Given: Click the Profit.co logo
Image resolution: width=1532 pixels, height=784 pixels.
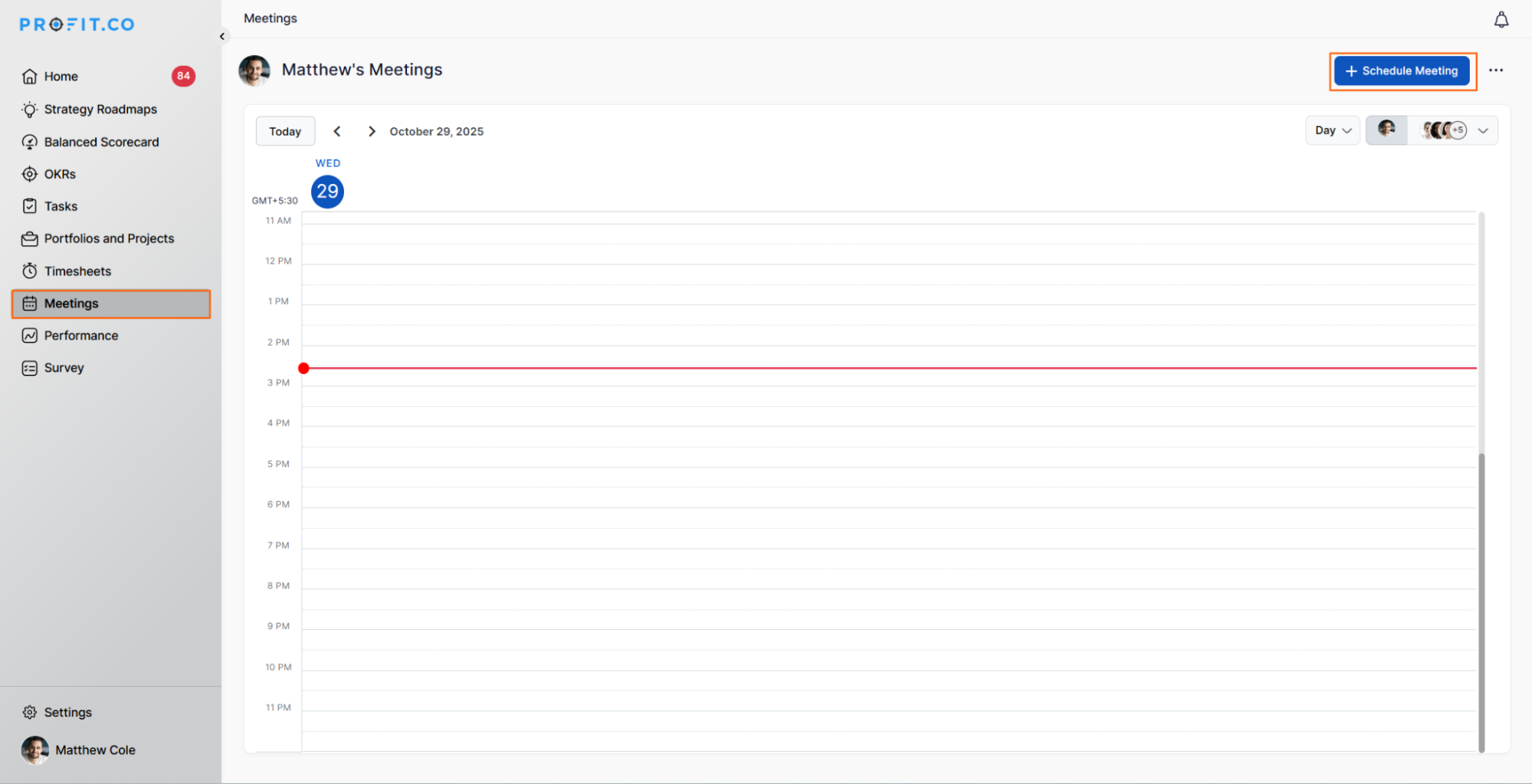Looking at the screenshot, I should pos(77,25).
